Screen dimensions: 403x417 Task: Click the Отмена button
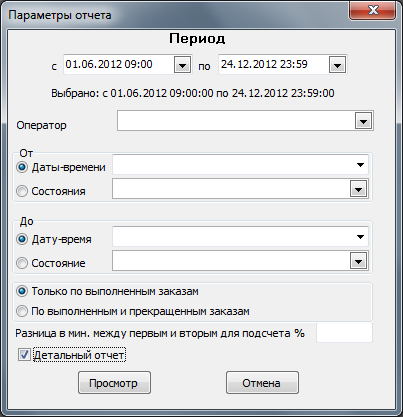tap(262, 383)
